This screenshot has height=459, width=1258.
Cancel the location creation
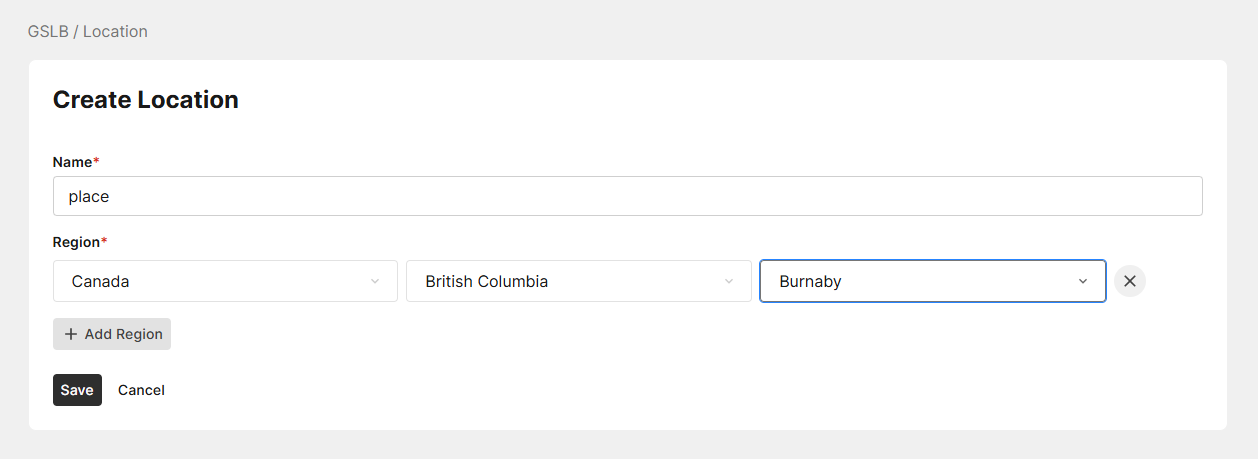click(x=141, y=390)
